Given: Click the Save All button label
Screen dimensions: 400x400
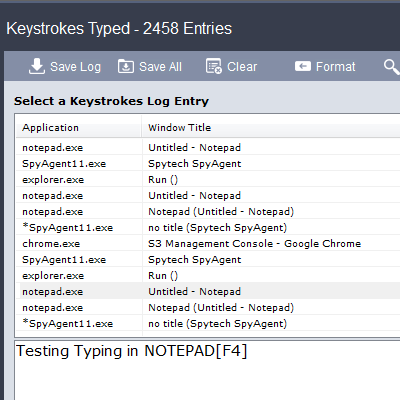Looking at the screenshot, I should click(160, 67).
